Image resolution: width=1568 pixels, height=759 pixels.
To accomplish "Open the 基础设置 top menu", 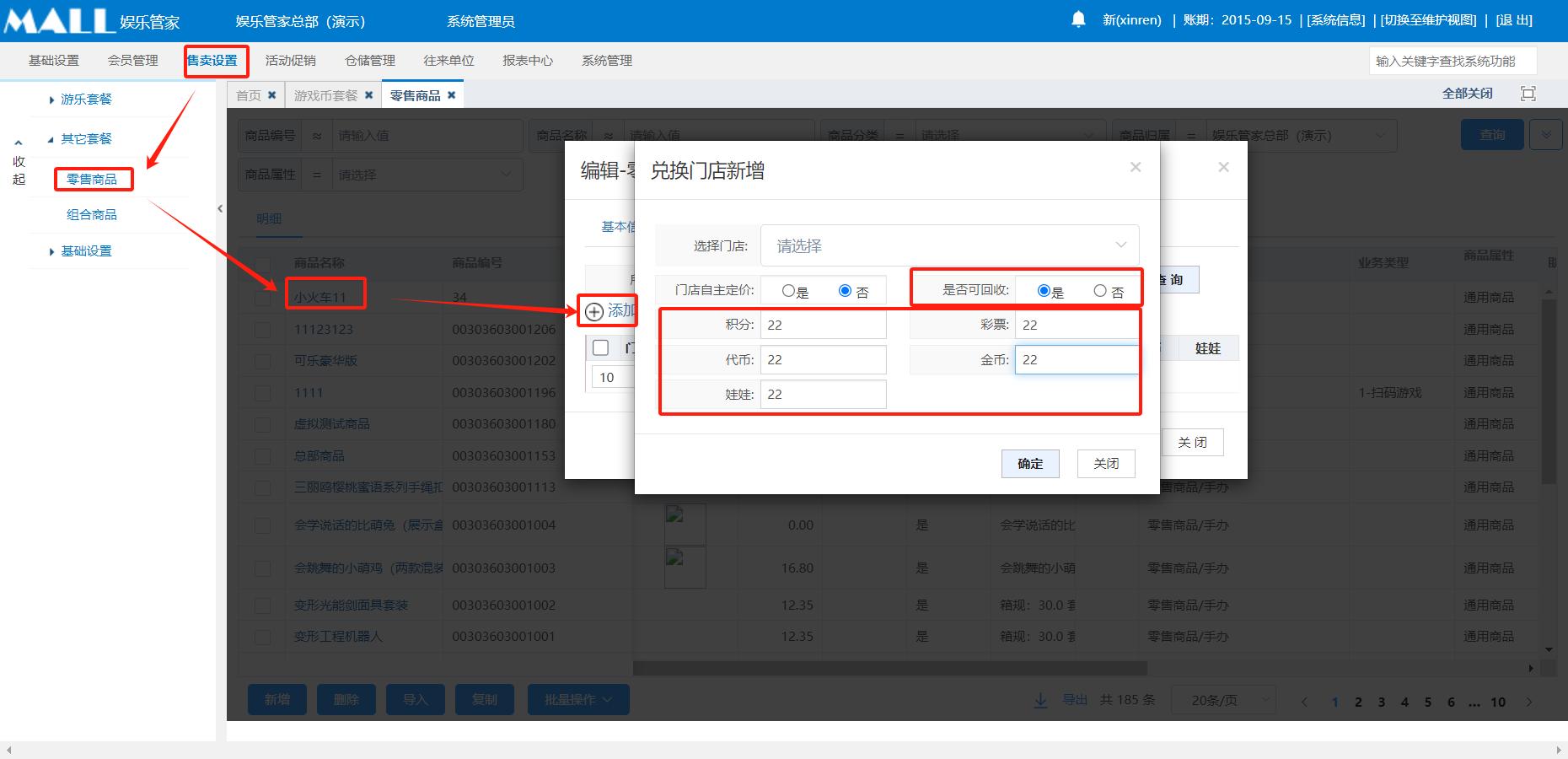I will pos(54,61).
